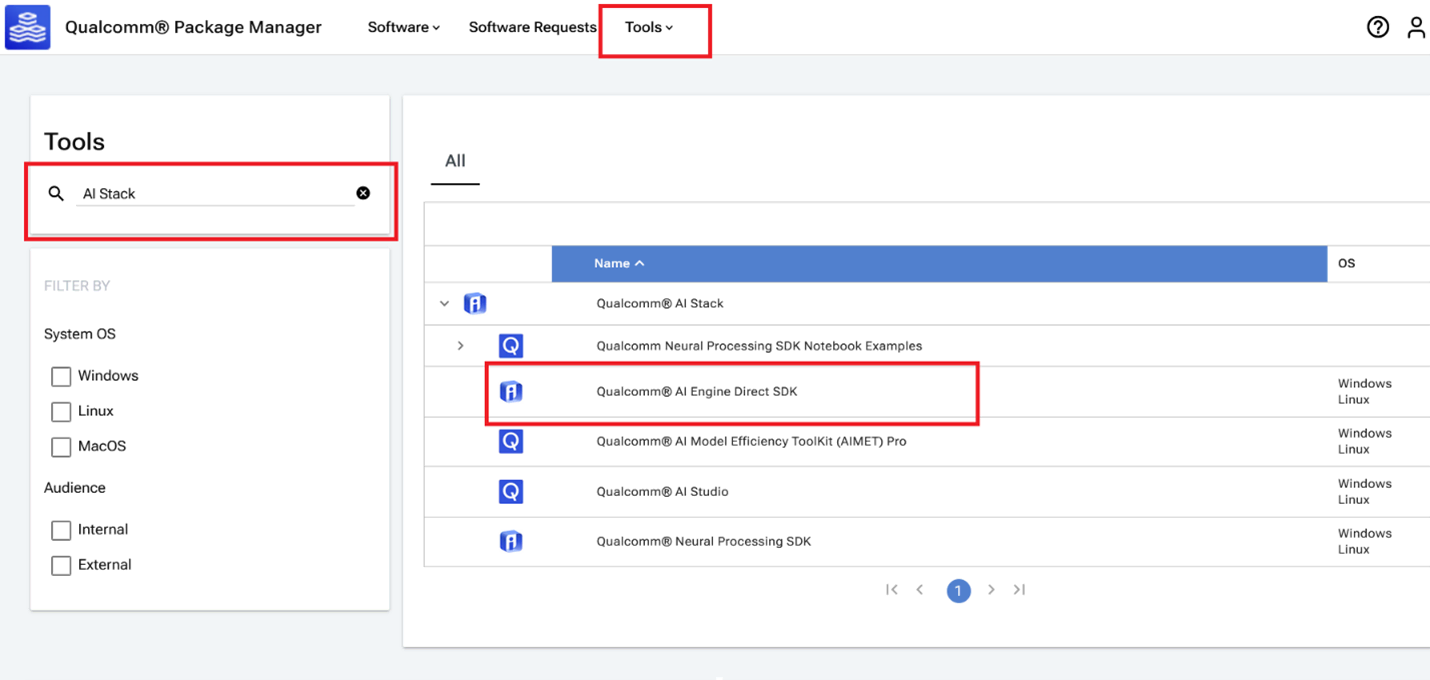Collapse the Qualcomm AI Stack row
Viewport: 1430px width, 680px height.
point(445,303)
